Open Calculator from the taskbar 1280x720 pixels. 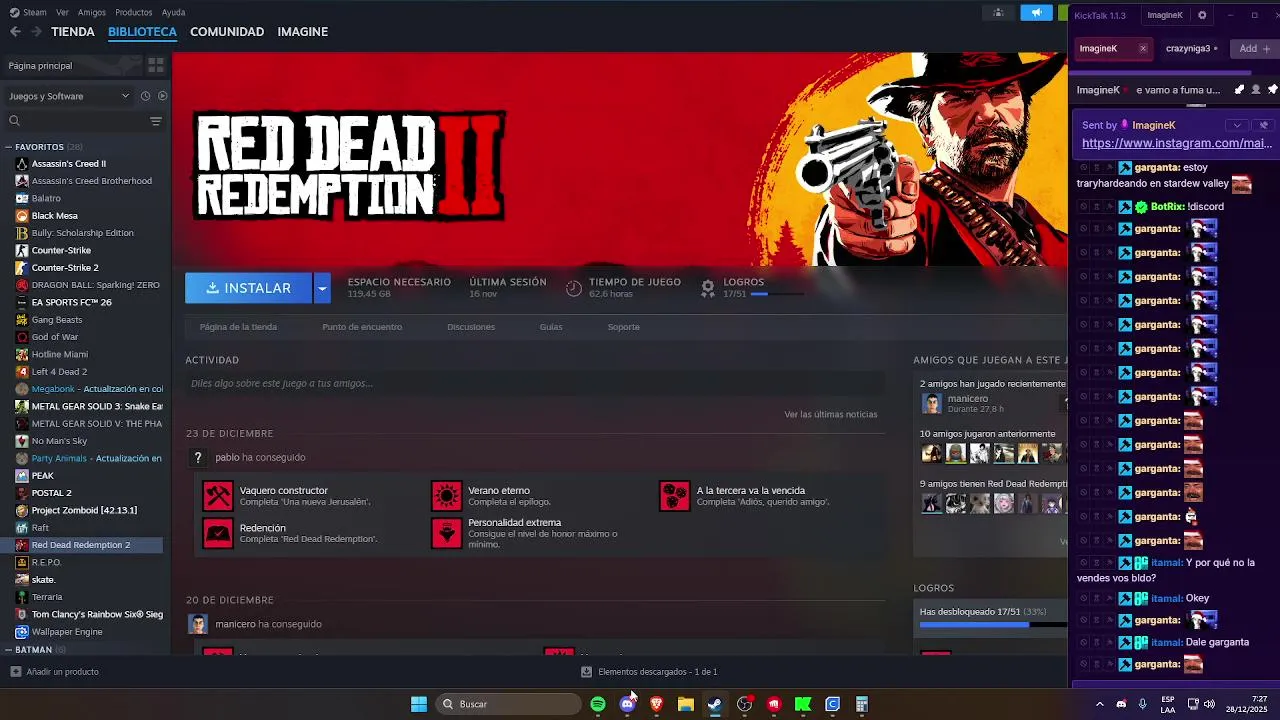tap(861, 704)
